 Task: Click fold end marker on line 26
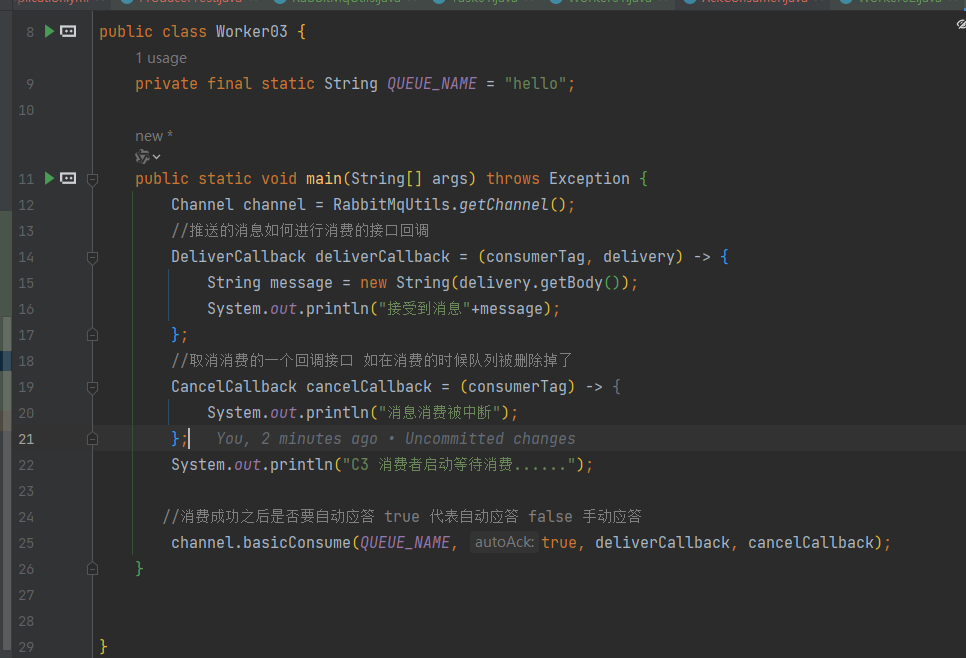(92, 568)
